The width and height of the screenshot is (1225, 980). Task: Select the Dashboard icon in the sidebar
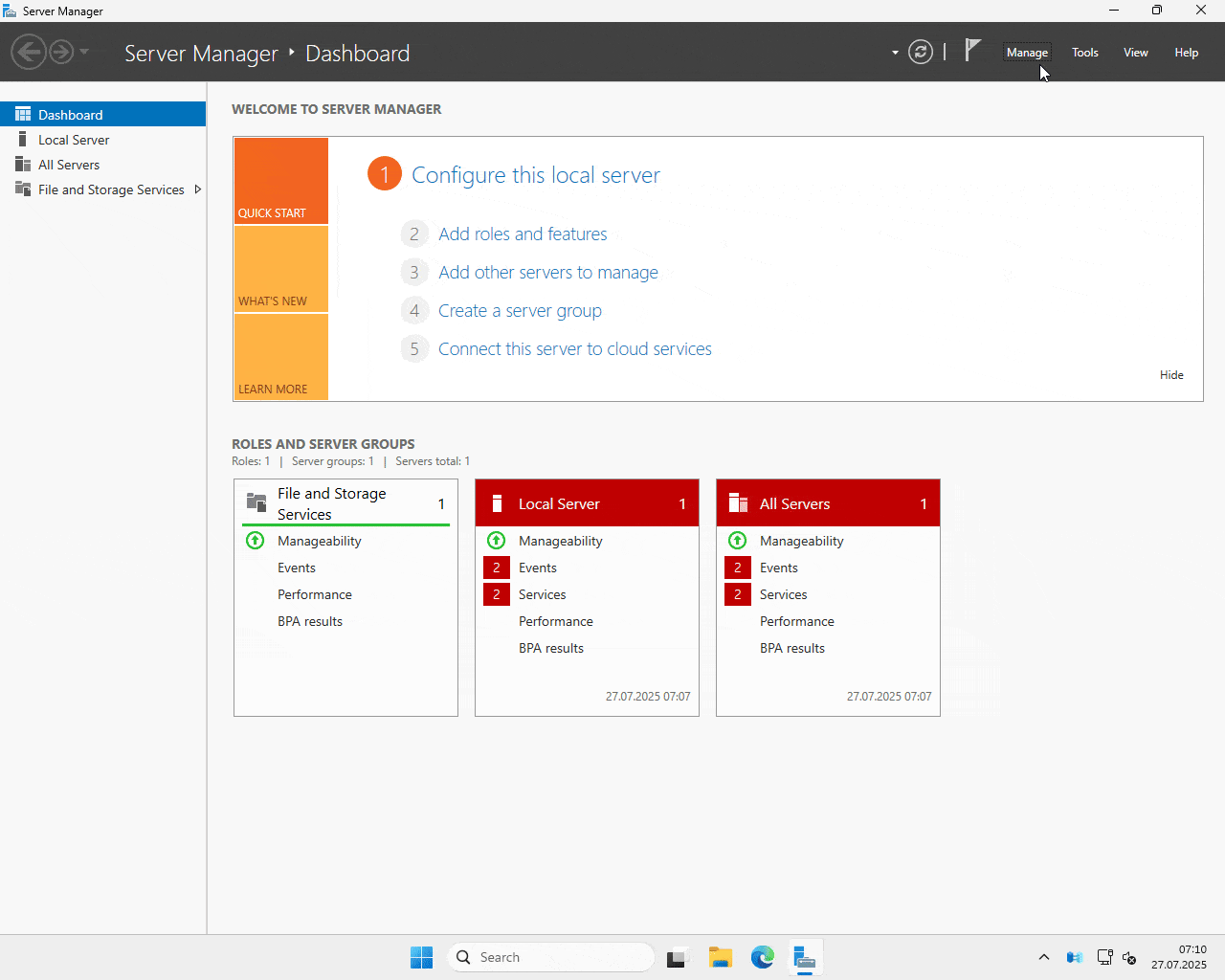[22, 113]
